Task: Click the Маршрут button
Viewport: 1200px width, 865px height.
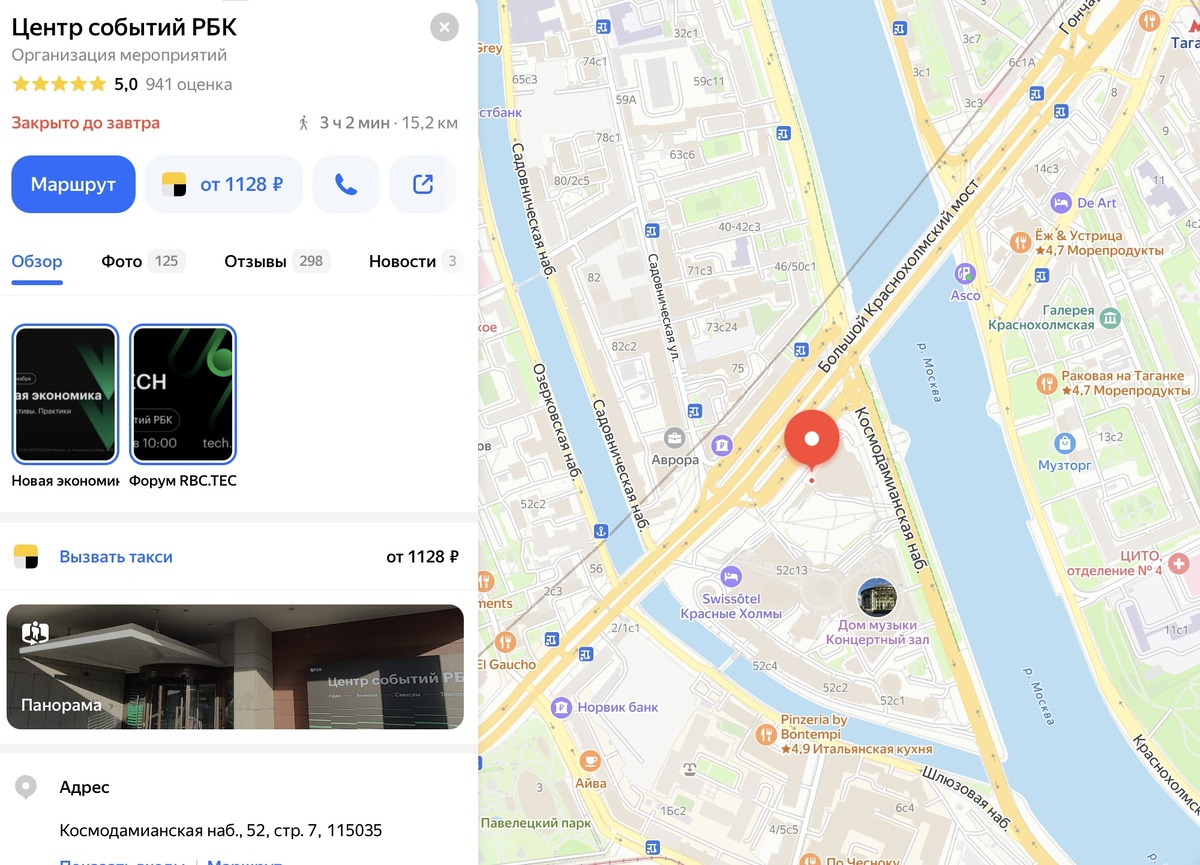Action: pyautogui.click(x=73, y=184)
